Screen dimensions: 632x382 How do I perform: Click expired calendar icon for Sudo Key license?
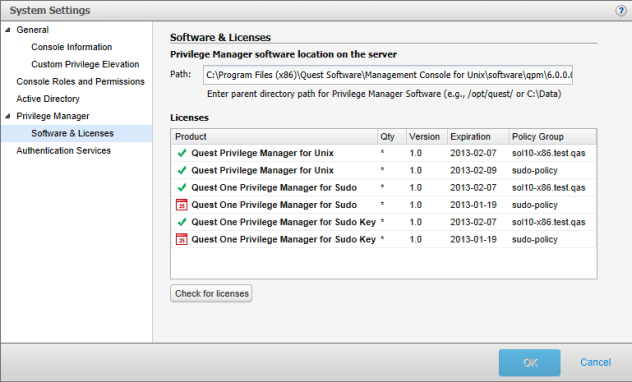click(x=182, y=239)
